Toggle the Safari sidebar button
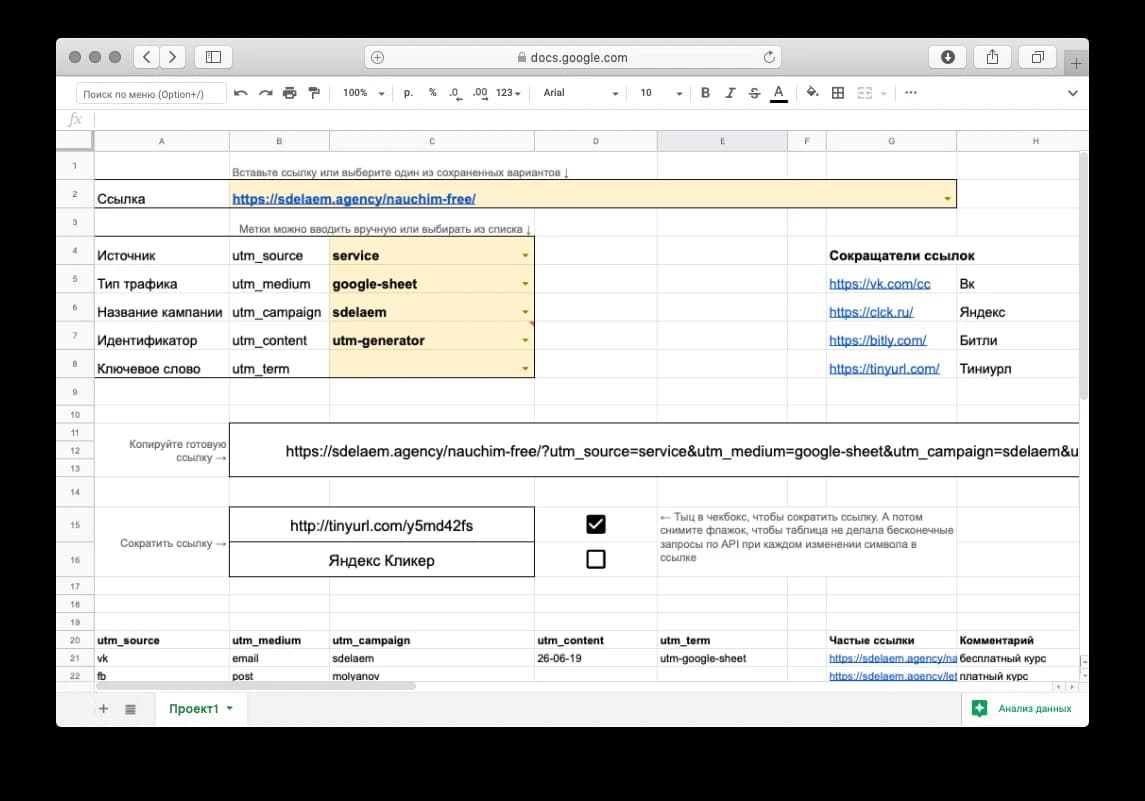Viewport: 1145px width, 801px height. [213, 57]
